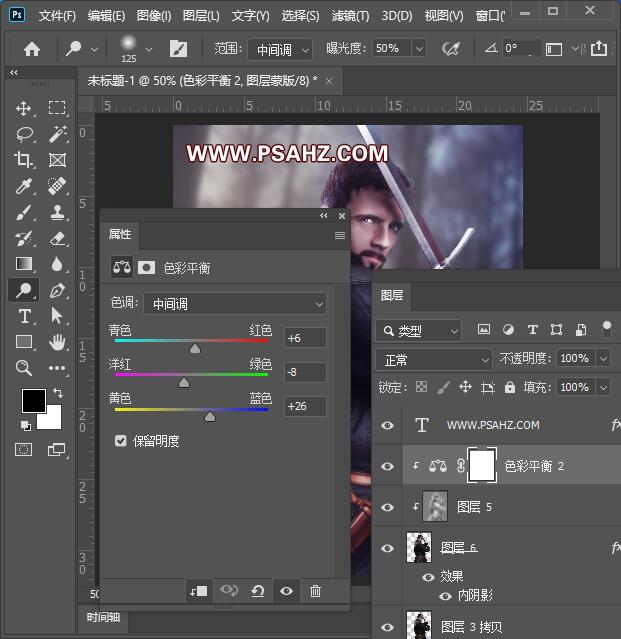Click the Cyan-Red slider handle
This screenshot has width=621, height=639.
195,348
